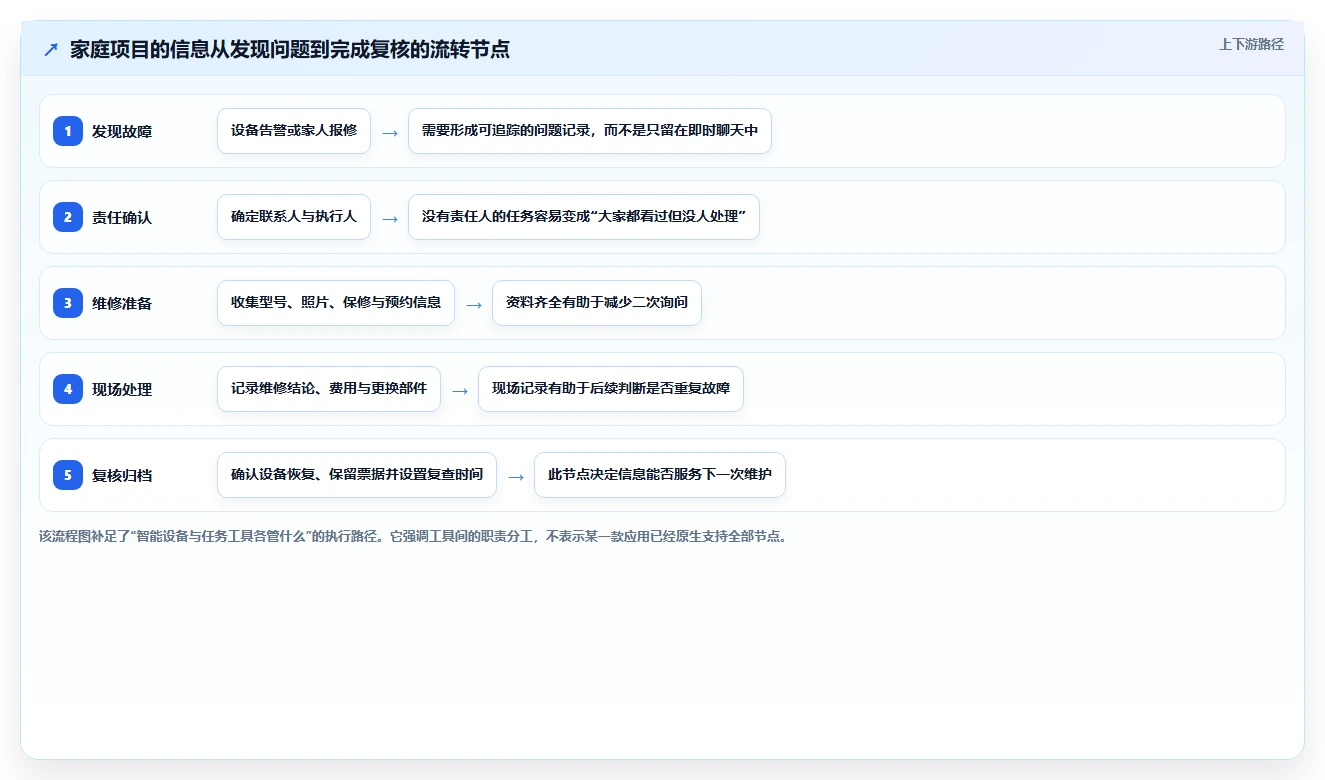Click the 资料齐全有助于减少二次询问 box
1325x780 pixels.
point(597,303)
